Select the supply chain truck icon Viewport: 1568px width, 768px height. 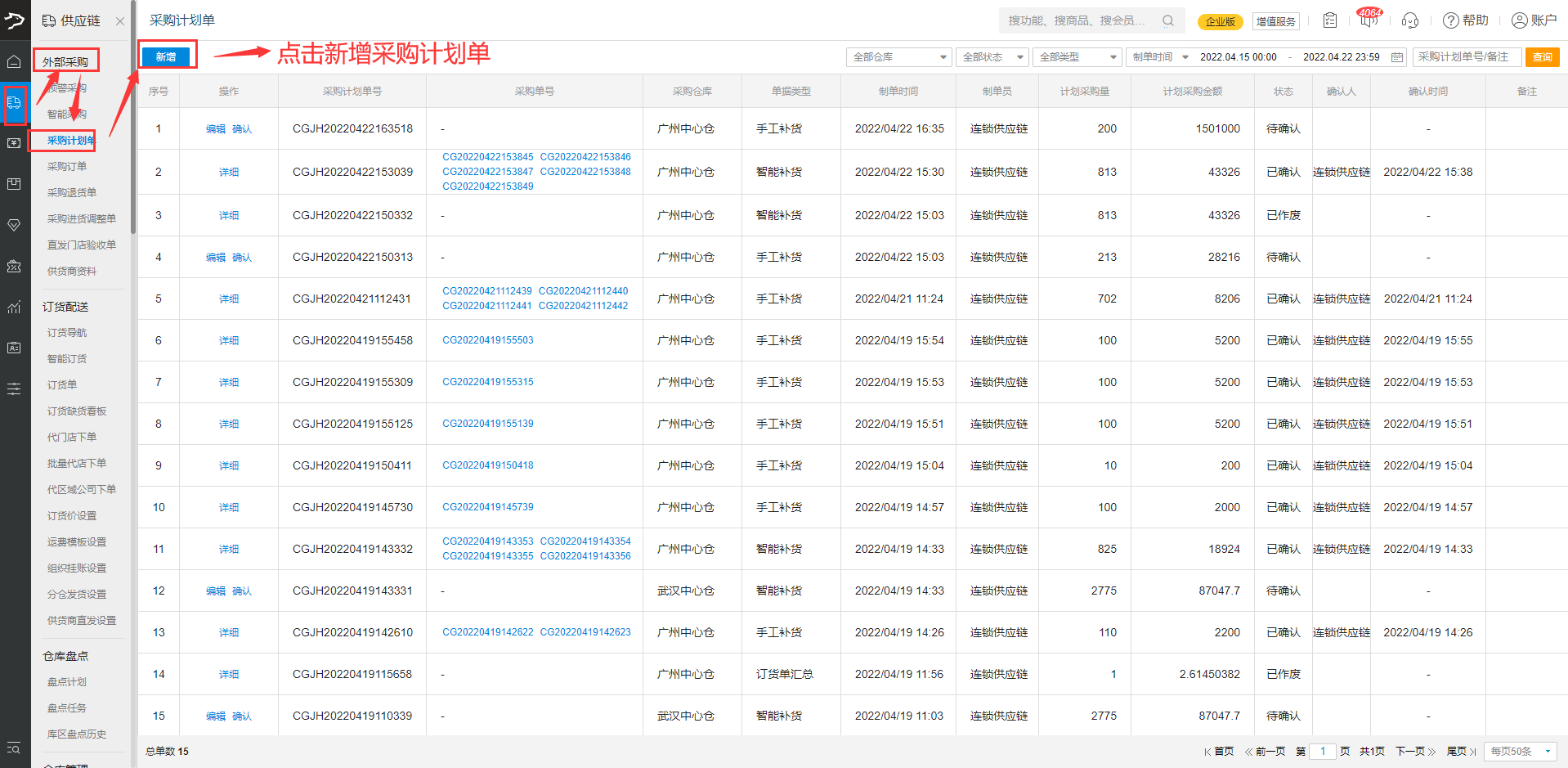[x=14, y=102]
